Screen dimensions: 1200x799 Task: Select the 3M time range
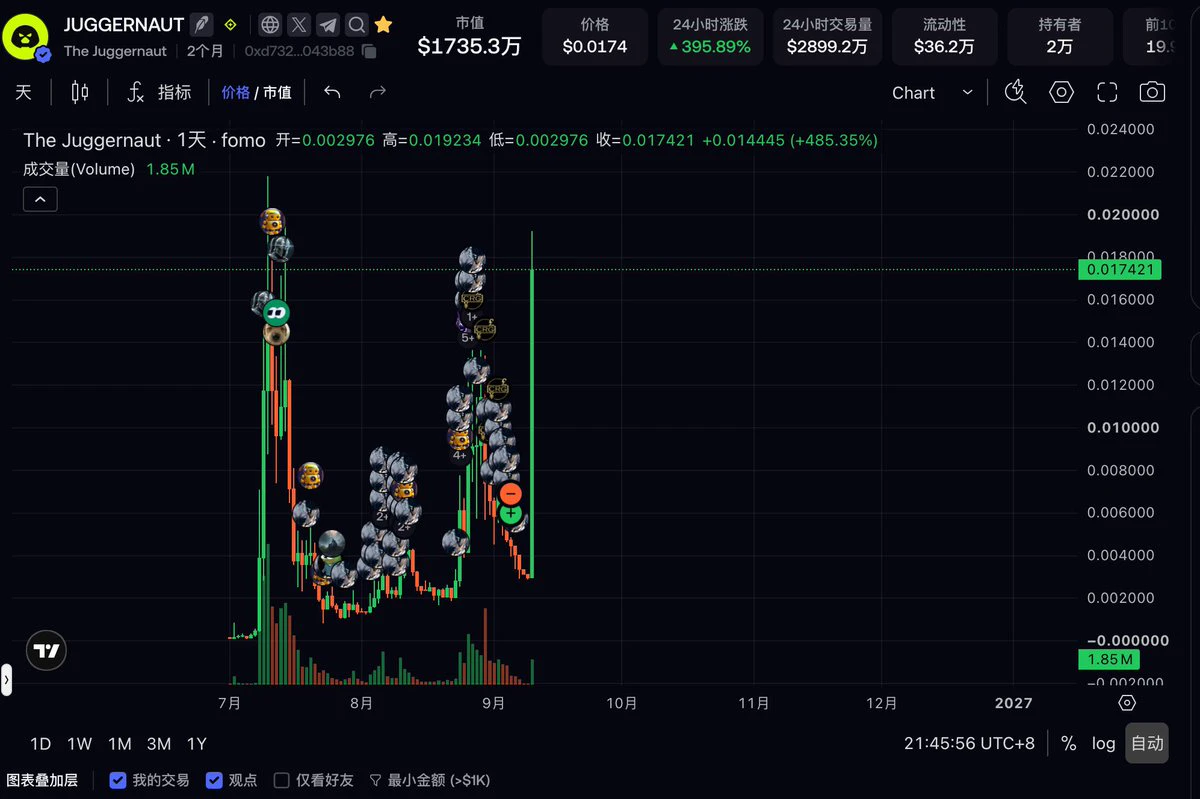coord(159,743)
